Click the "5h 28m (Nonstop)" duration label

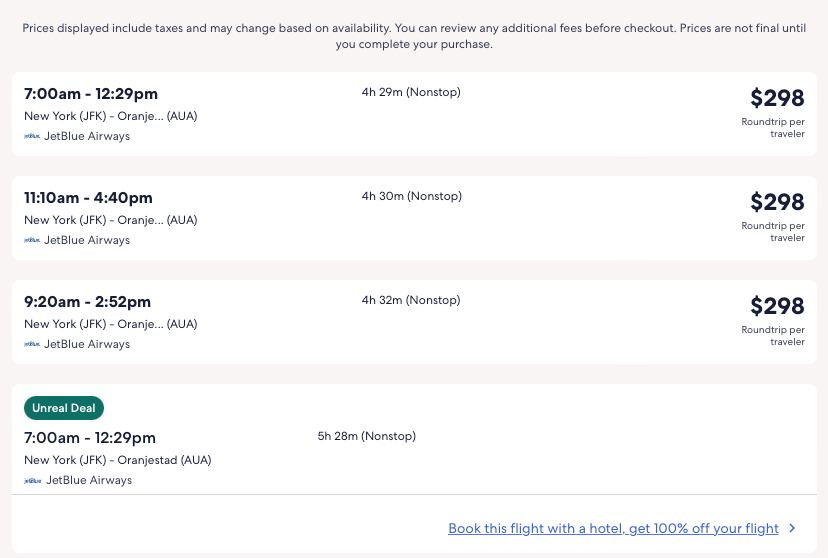[x=366, y=436]
